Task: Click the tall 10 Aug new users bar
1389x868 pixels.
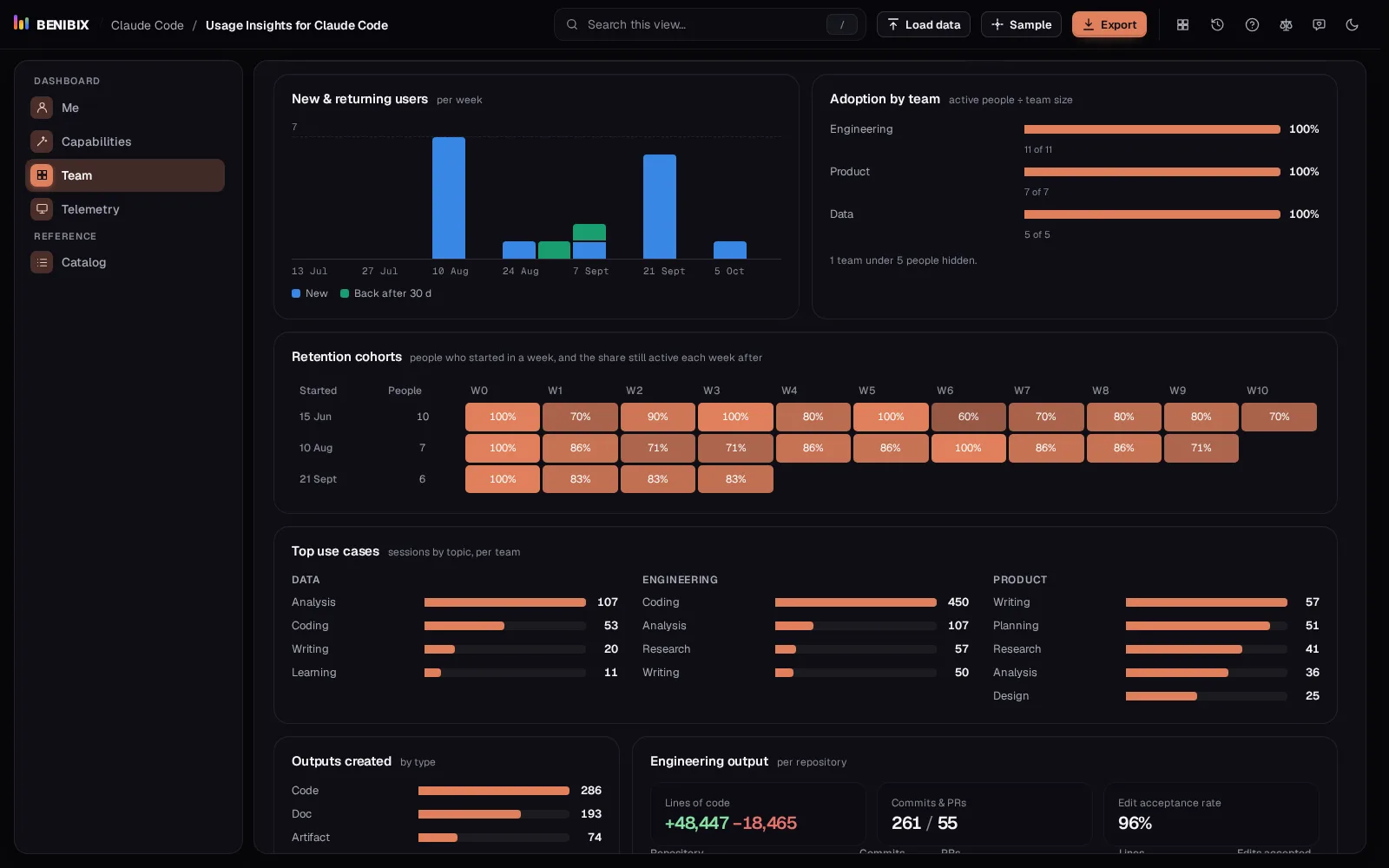Action: 449,198
